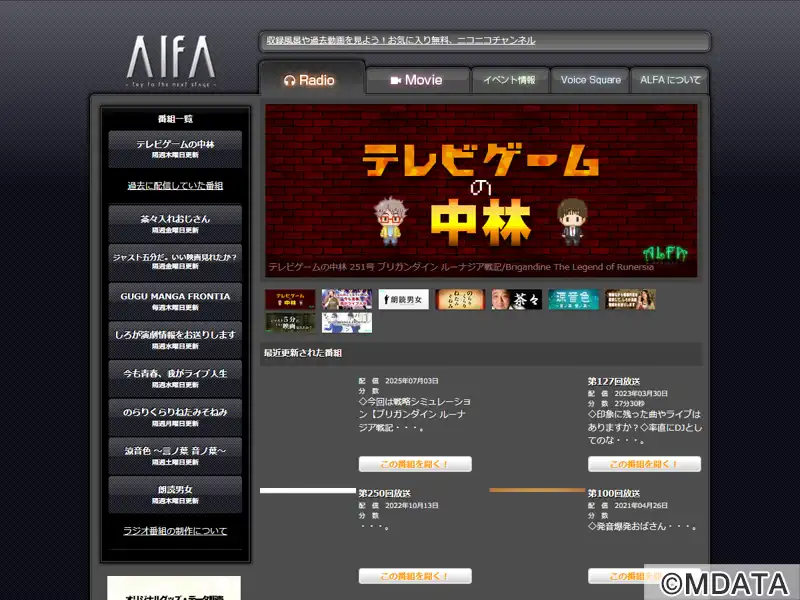Click the dark green 5分 映画 thumbnail
Image resolution: width=800 pixels, height=600 pixels.
(x=290, y=322)
